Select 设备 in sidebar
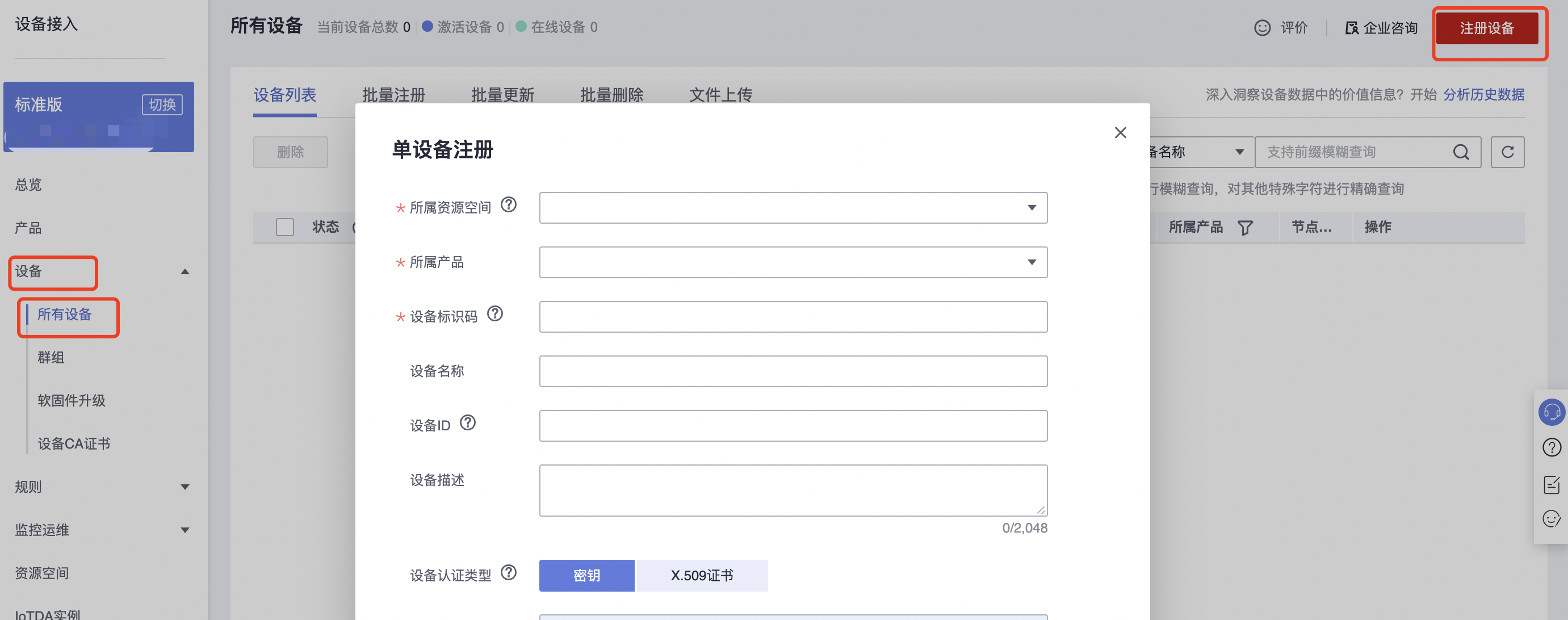The height and width of the screenshot is (620, 1568). 28,271
